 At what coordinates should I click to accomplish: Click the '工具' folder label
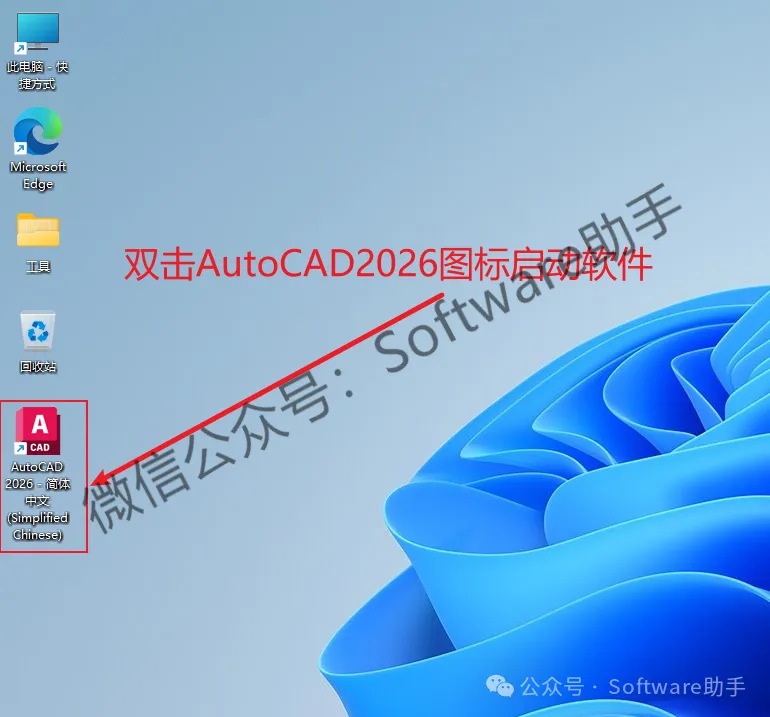38,267
